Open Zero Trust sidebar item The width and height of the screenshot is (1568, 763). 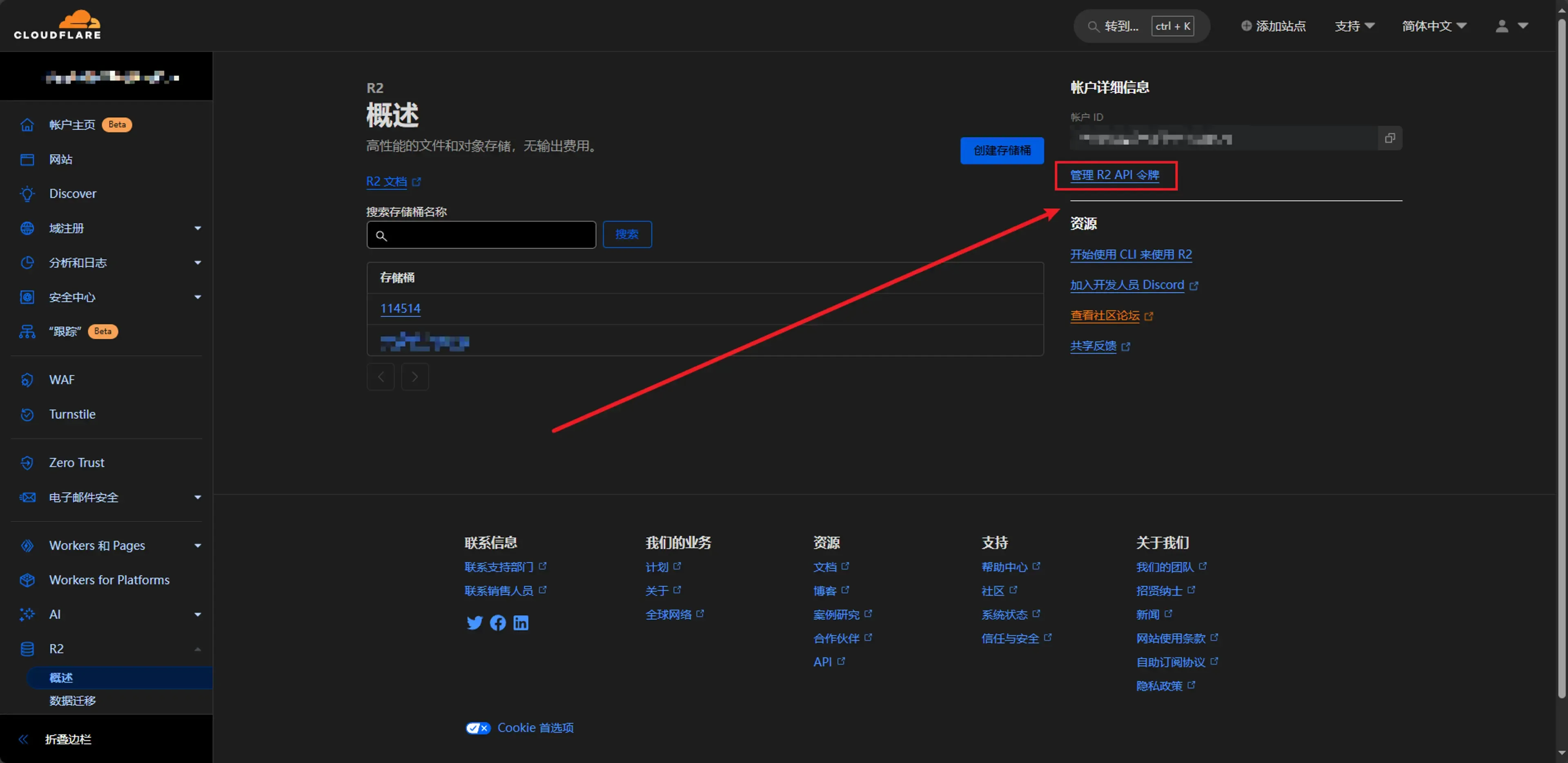pos(77,463)
